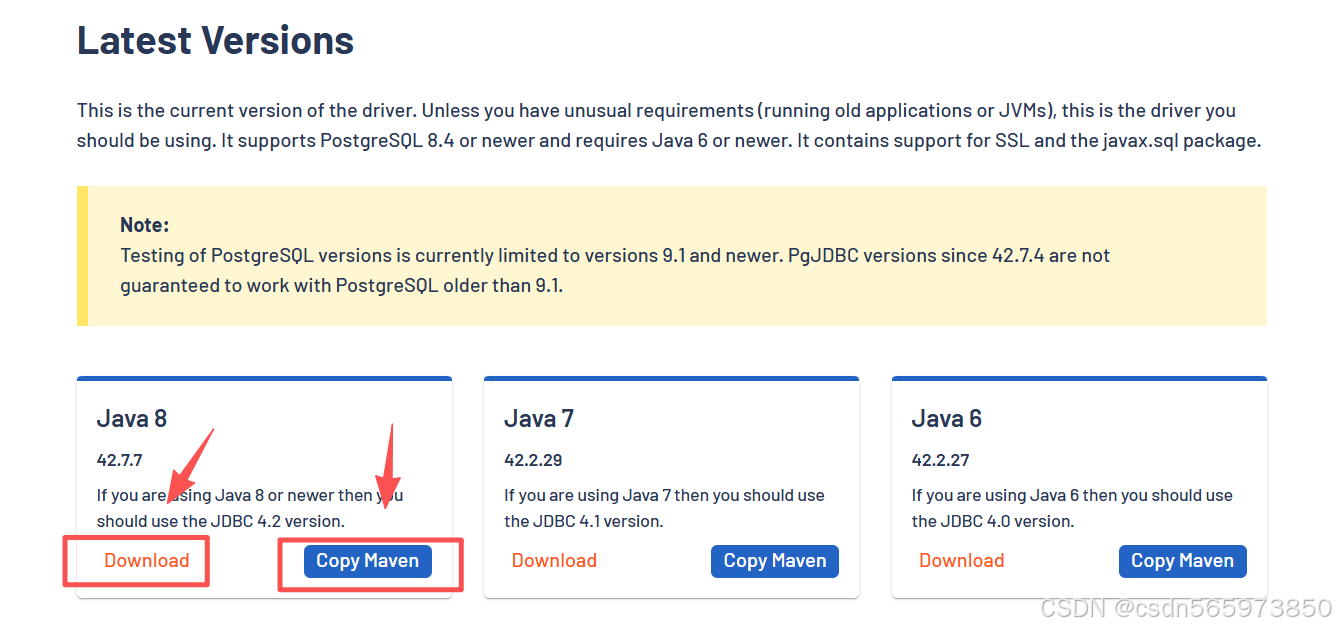This screenshot has height=630, width=1336.
Task: Click the 'Note:' label in yellow box
Action: [145, 225]
